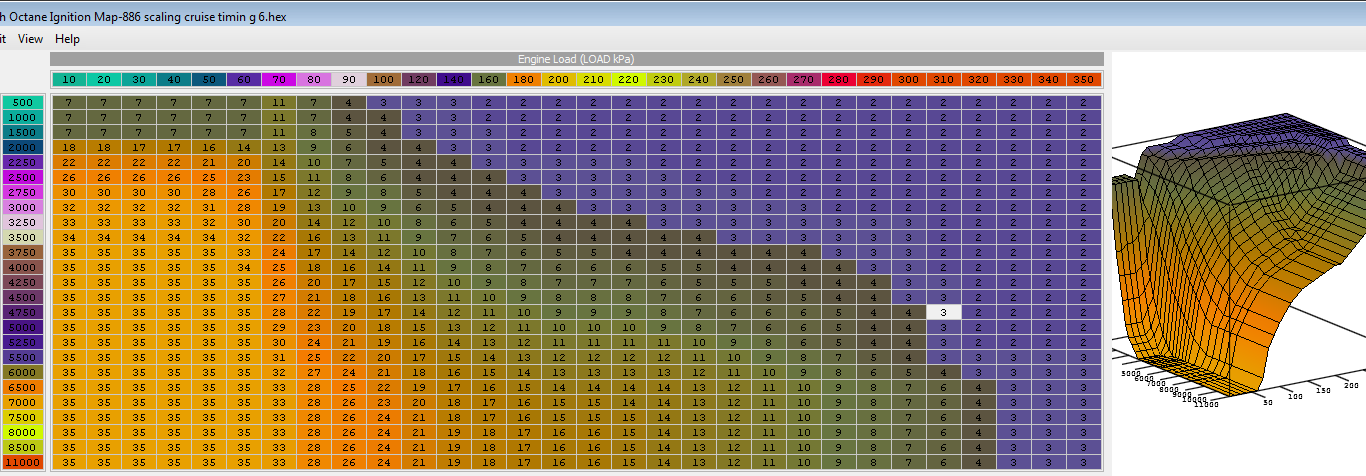Select the 320 kPa load column header
The height and width of the screenshot is (476, 1366).
tap(979, 79)
